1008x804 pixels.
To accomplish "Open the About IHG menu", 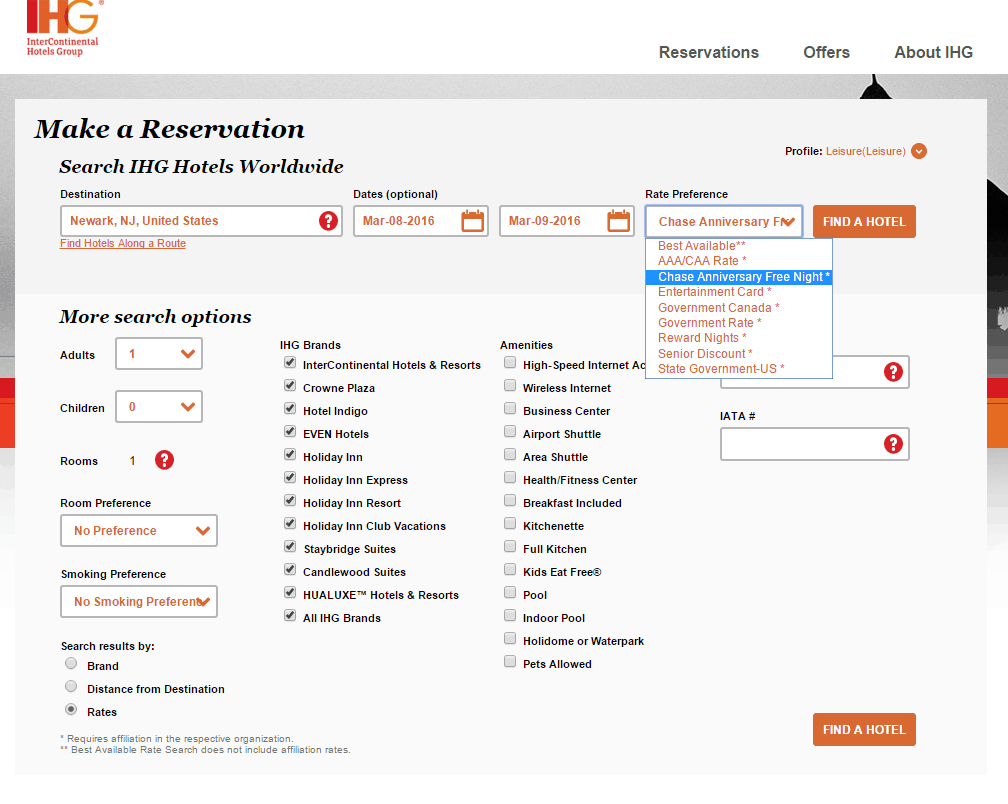I will pos(933,52).
